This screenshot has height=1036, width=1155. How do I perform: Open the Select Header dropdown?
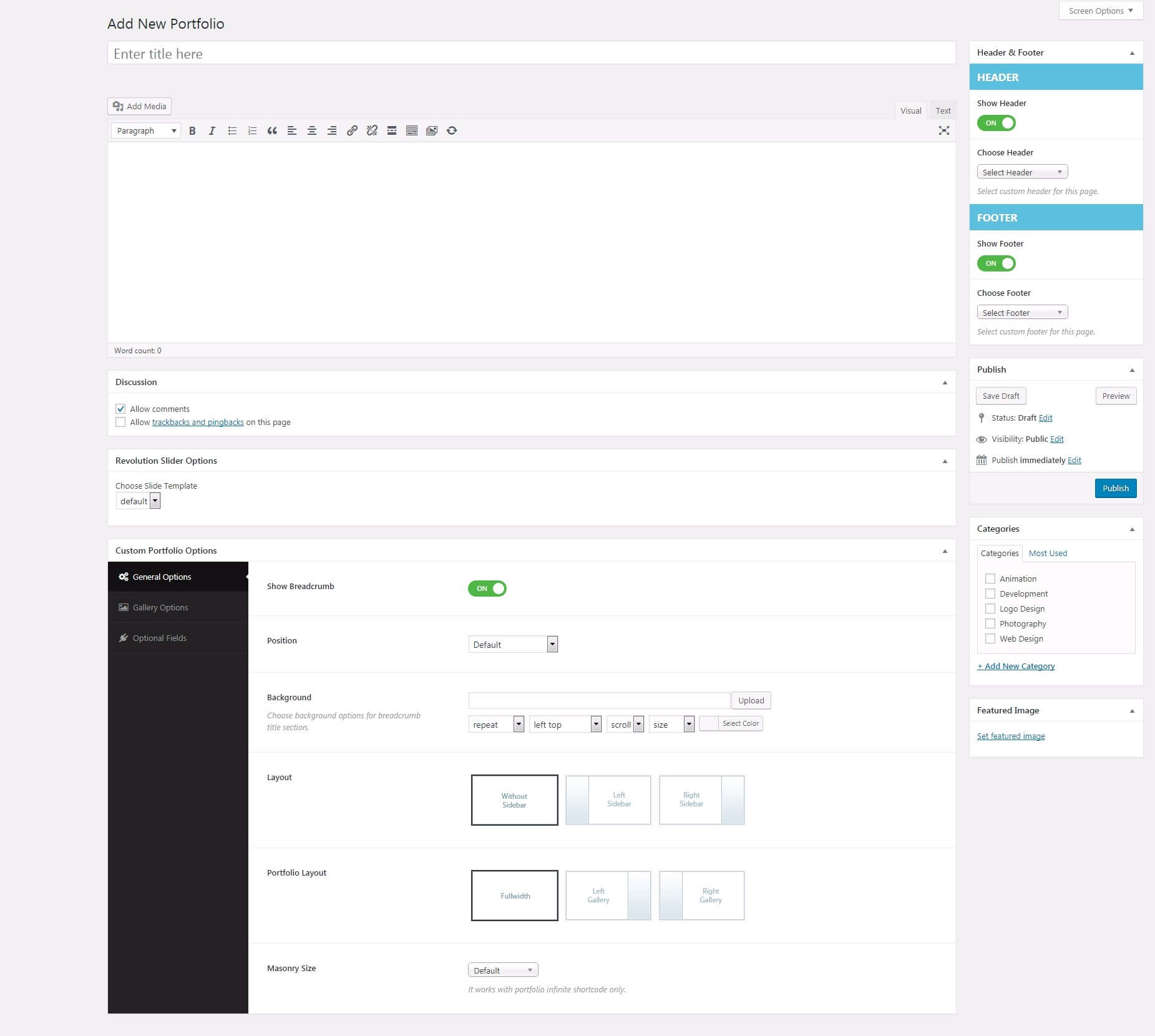[x=1022, y=172]
